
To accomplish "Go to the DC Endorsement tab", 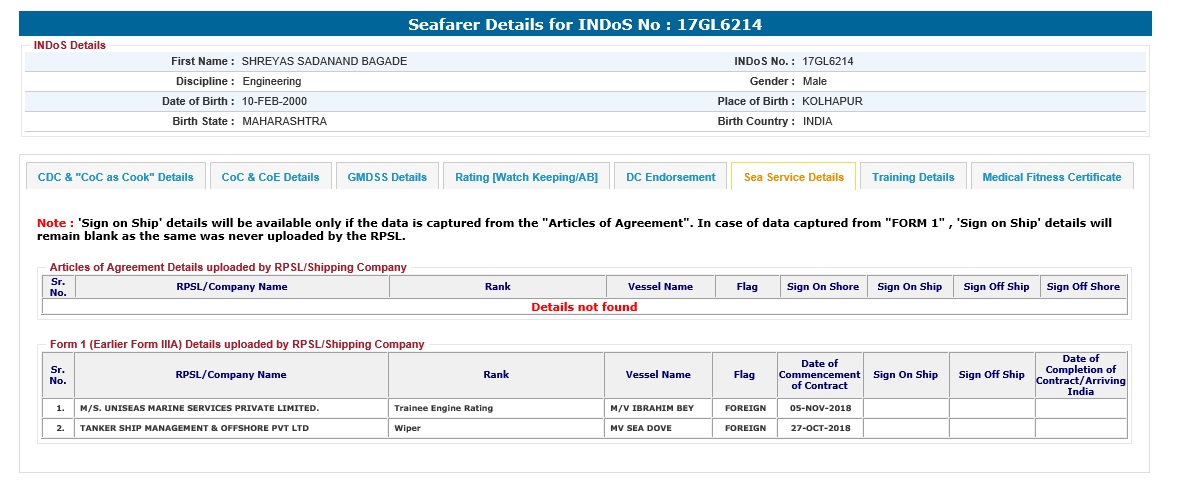I will click(670, 177).
